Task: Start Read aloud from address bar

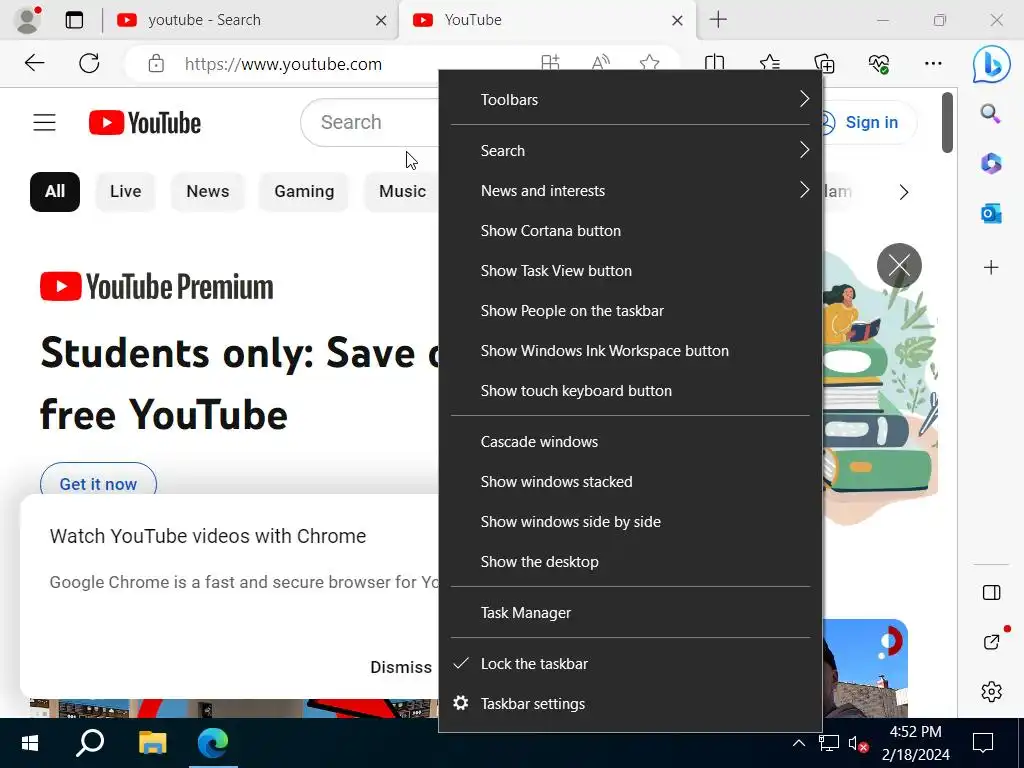Action: coord(600,63)
